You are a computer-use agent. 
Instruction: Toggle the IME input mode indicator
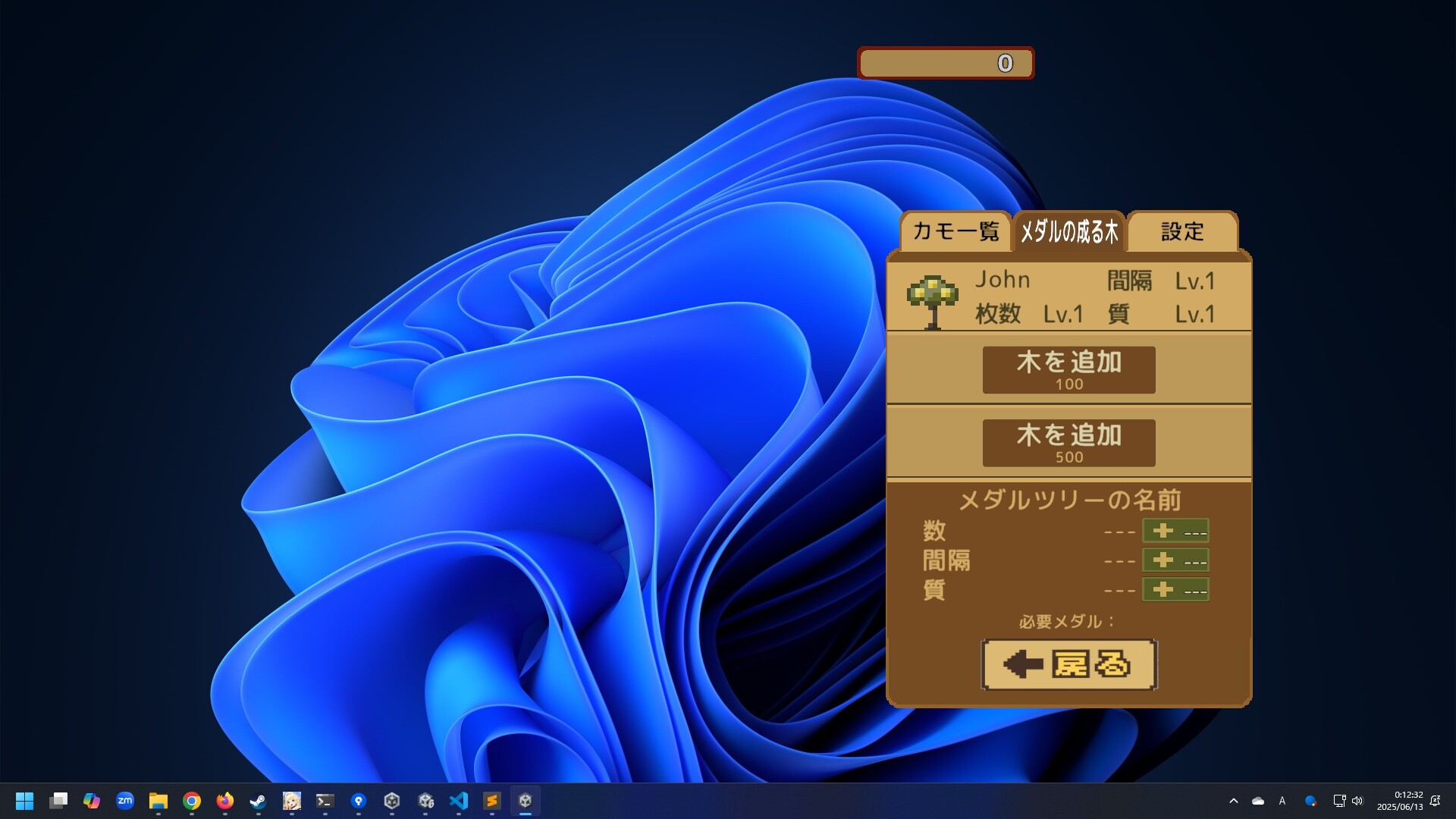(x=1282, y=800)
